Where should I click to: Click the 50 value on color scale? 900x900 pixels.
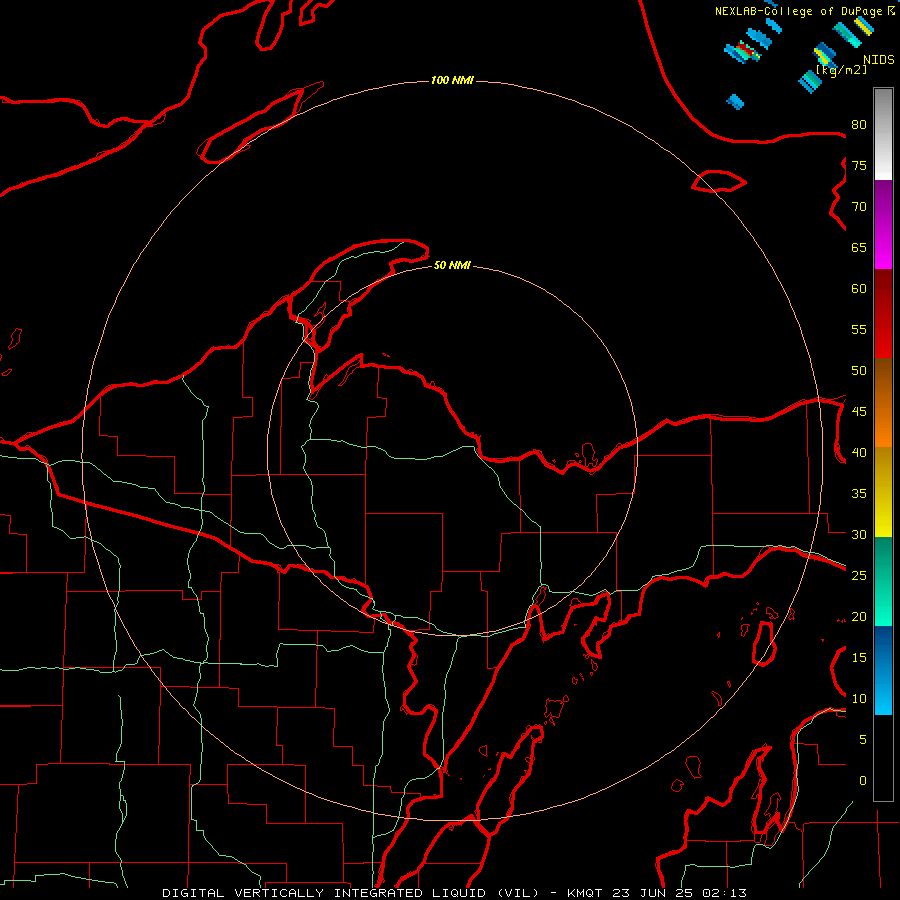click(859, 371)
